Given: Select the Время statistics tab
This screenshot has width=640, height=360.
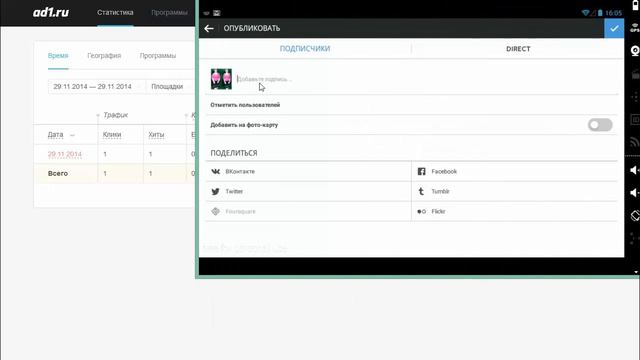Looking at the screenshot, I should click(x=58, y=56).
